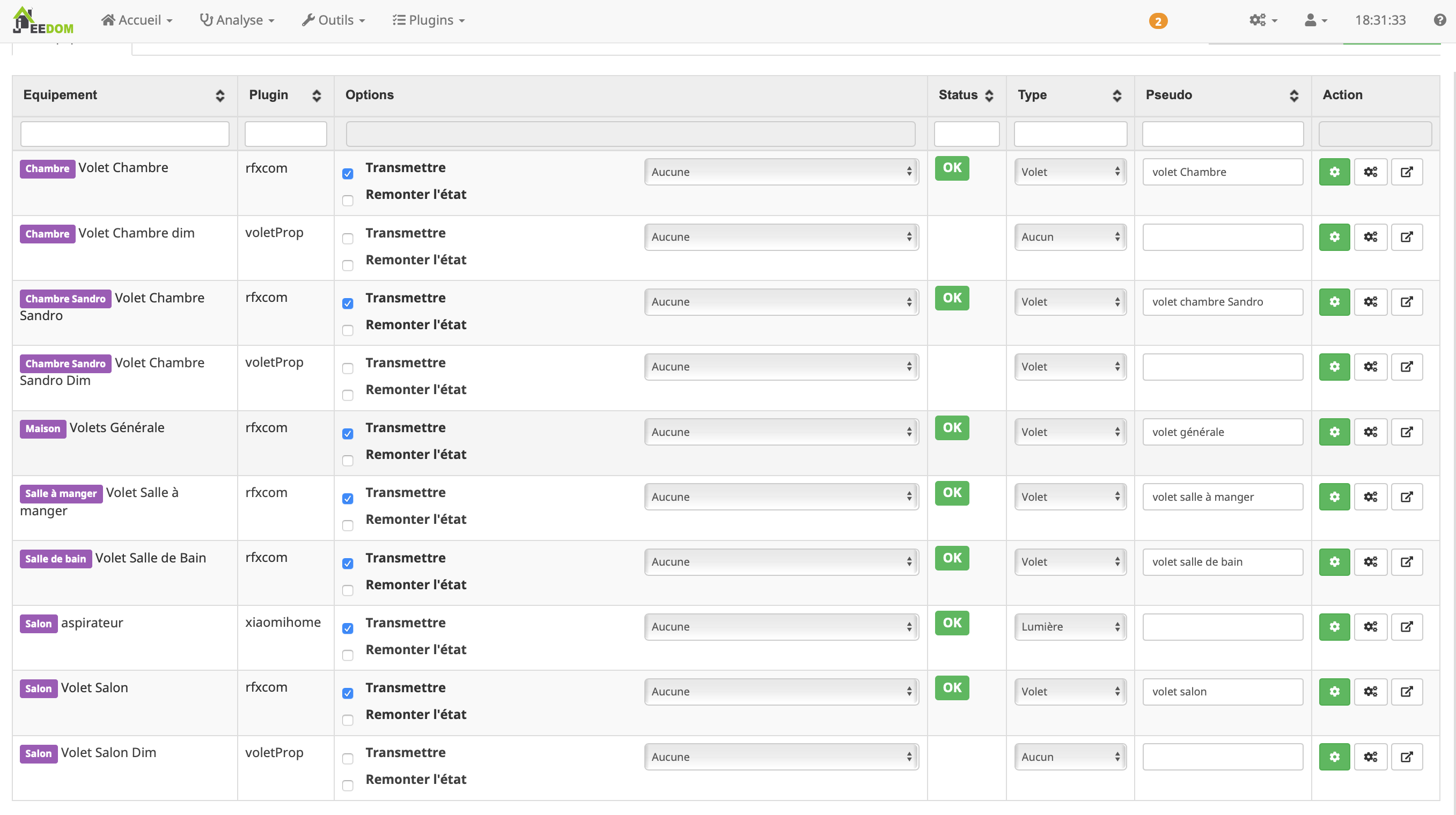Open the Analyse menu

pyautogui.click(x=237, y=20)
